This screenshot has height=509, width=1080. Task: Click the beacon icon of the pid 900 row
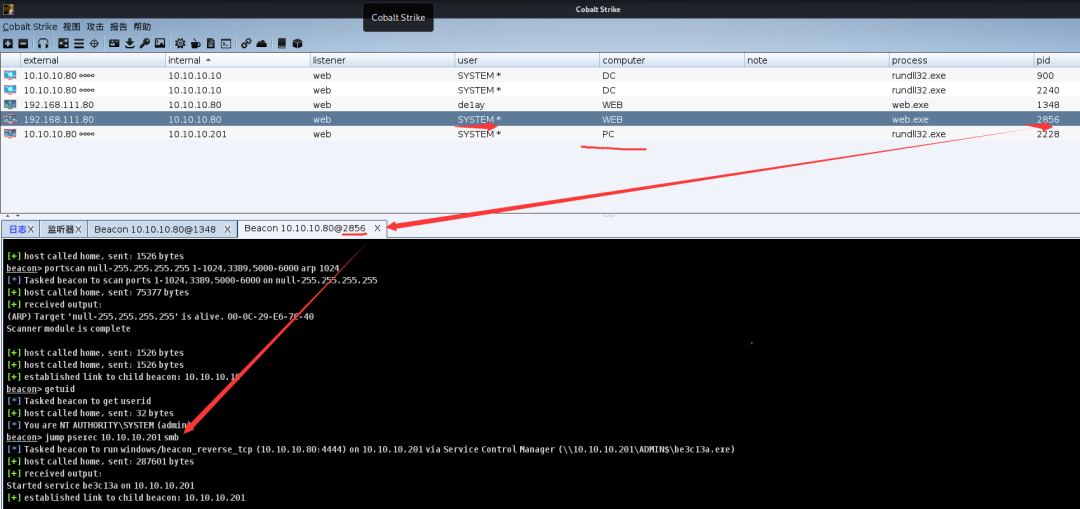coord(10,75)
